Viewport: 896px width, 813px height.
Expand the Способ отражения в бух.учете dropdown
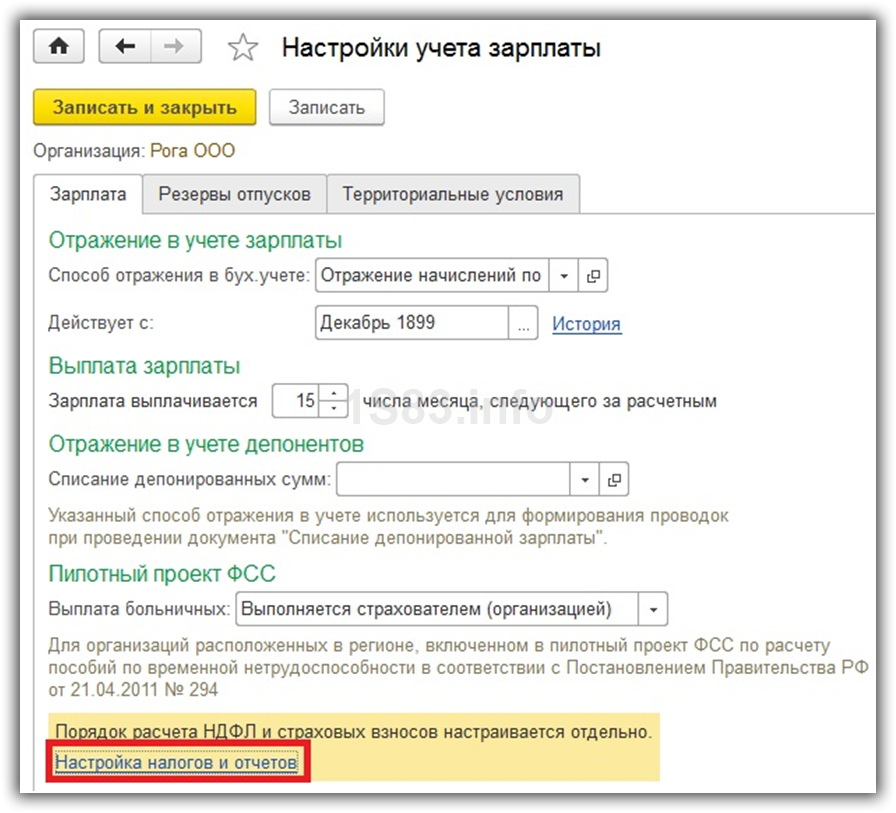pos(564,276)
